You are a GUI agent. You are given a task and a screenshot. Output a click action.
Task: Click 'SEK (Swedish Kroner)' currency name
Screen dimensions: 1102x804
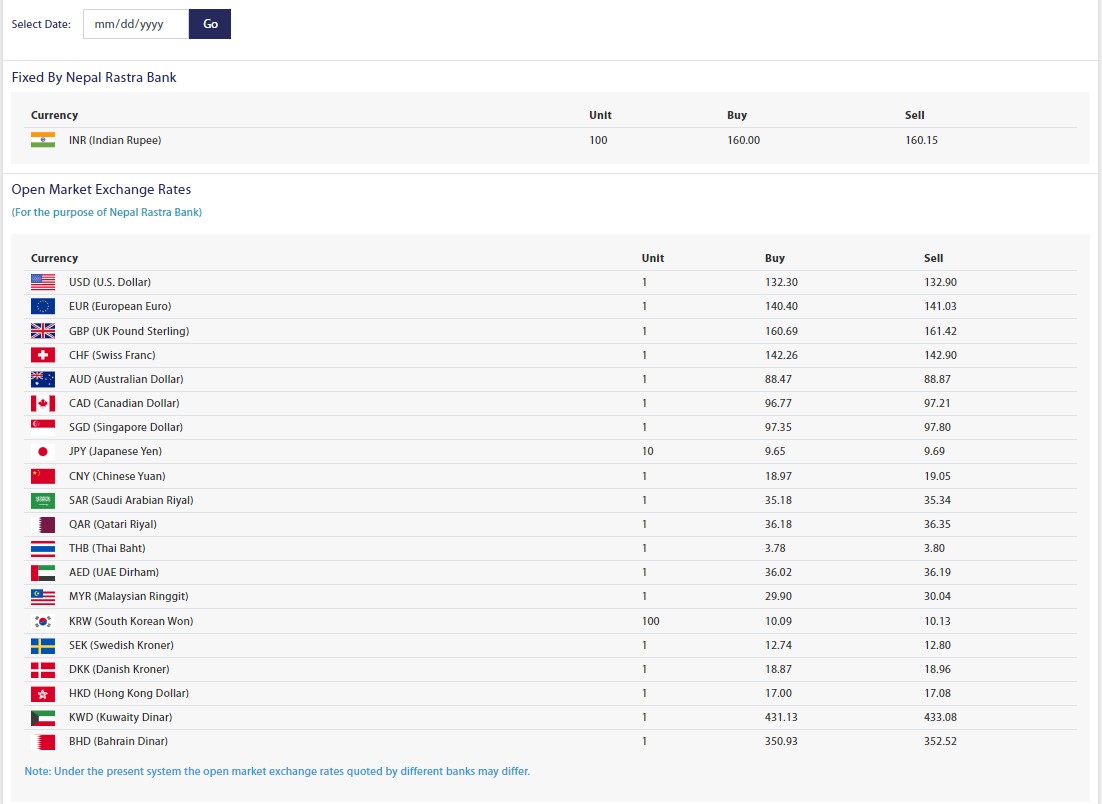(x=122, y=644)
